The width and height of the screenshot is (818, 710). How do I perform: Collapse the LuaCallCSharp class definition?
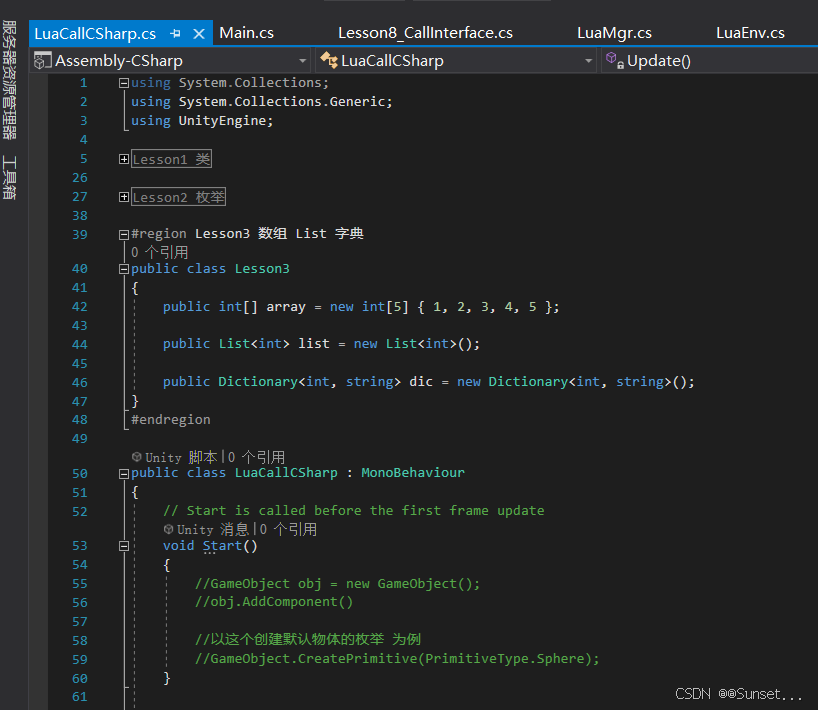coord(124,474)
